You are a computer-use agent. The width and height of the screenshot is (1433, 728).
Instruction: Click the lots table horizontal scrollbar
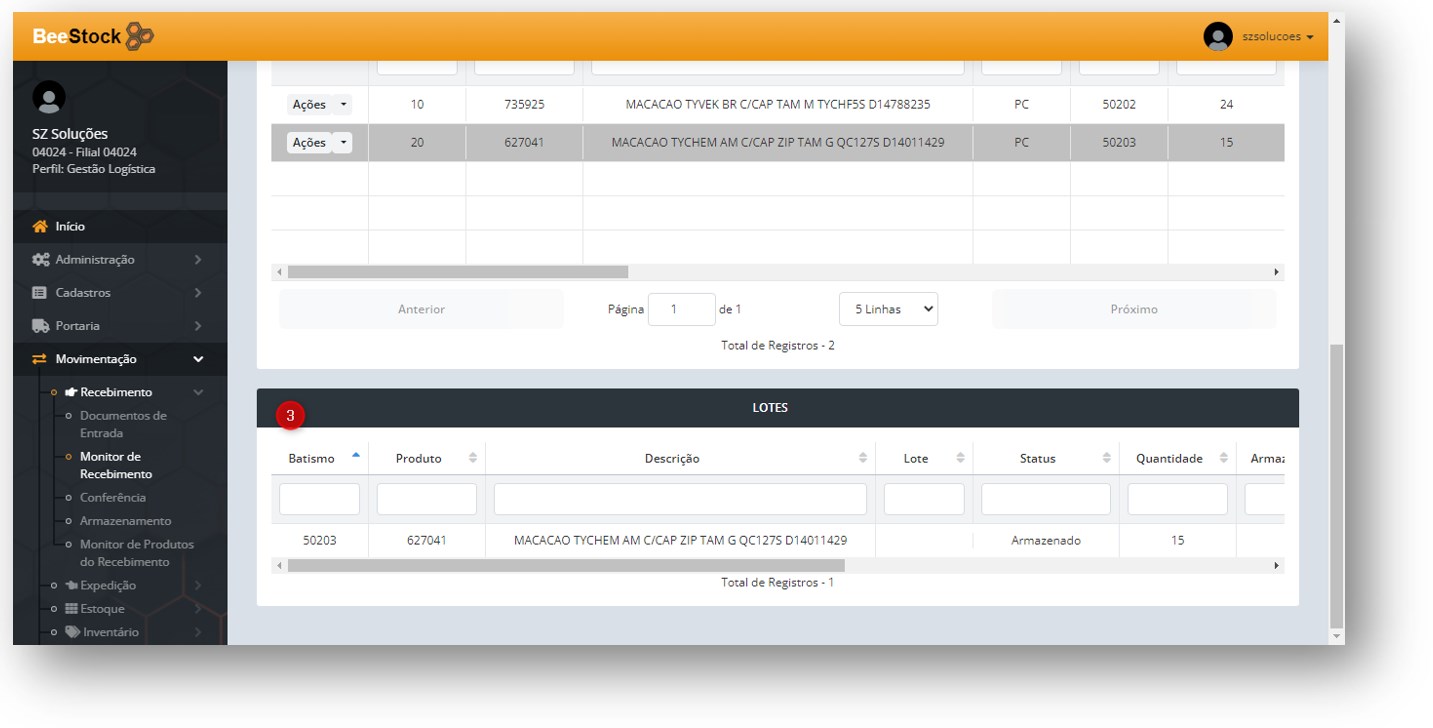tap(565, 566)
